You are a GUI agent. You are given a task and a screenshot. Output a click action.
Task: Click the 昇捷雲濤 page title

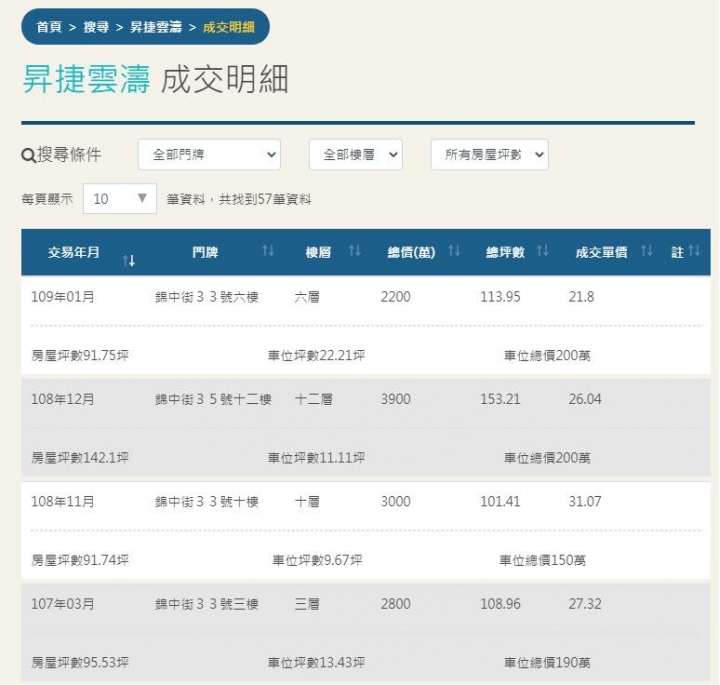[x=87, y=79]
